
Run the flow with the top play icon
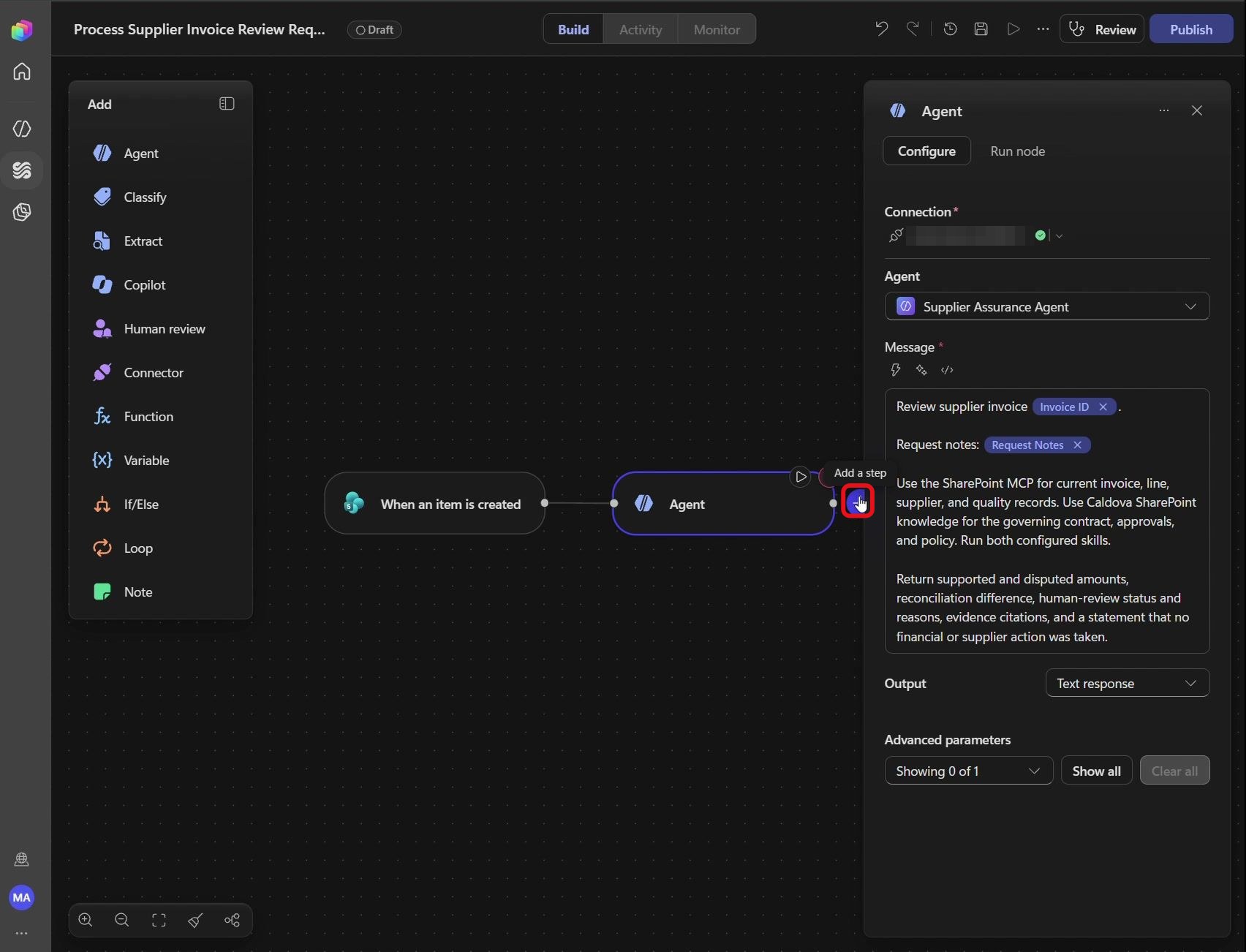pyautogui.click(x=1013, y=29)
